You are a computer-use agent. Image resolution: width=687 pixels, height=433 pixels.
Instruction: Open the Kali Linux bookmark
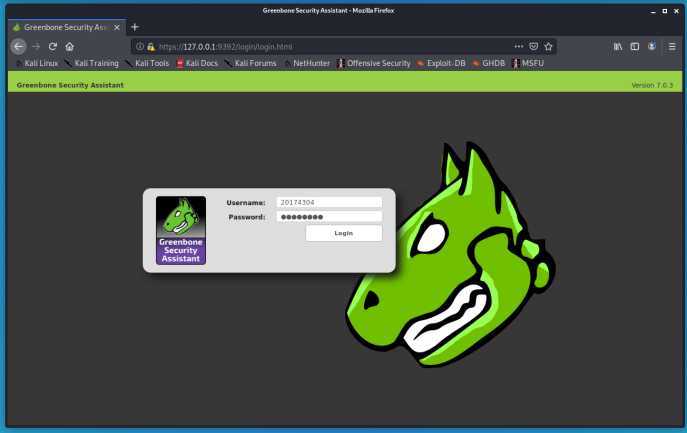(x=37, y=63)
